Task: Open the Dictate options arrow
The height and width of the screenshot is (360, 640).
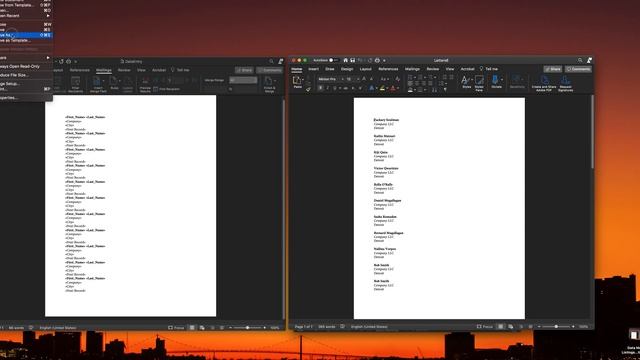Action: tap(502, 80)
